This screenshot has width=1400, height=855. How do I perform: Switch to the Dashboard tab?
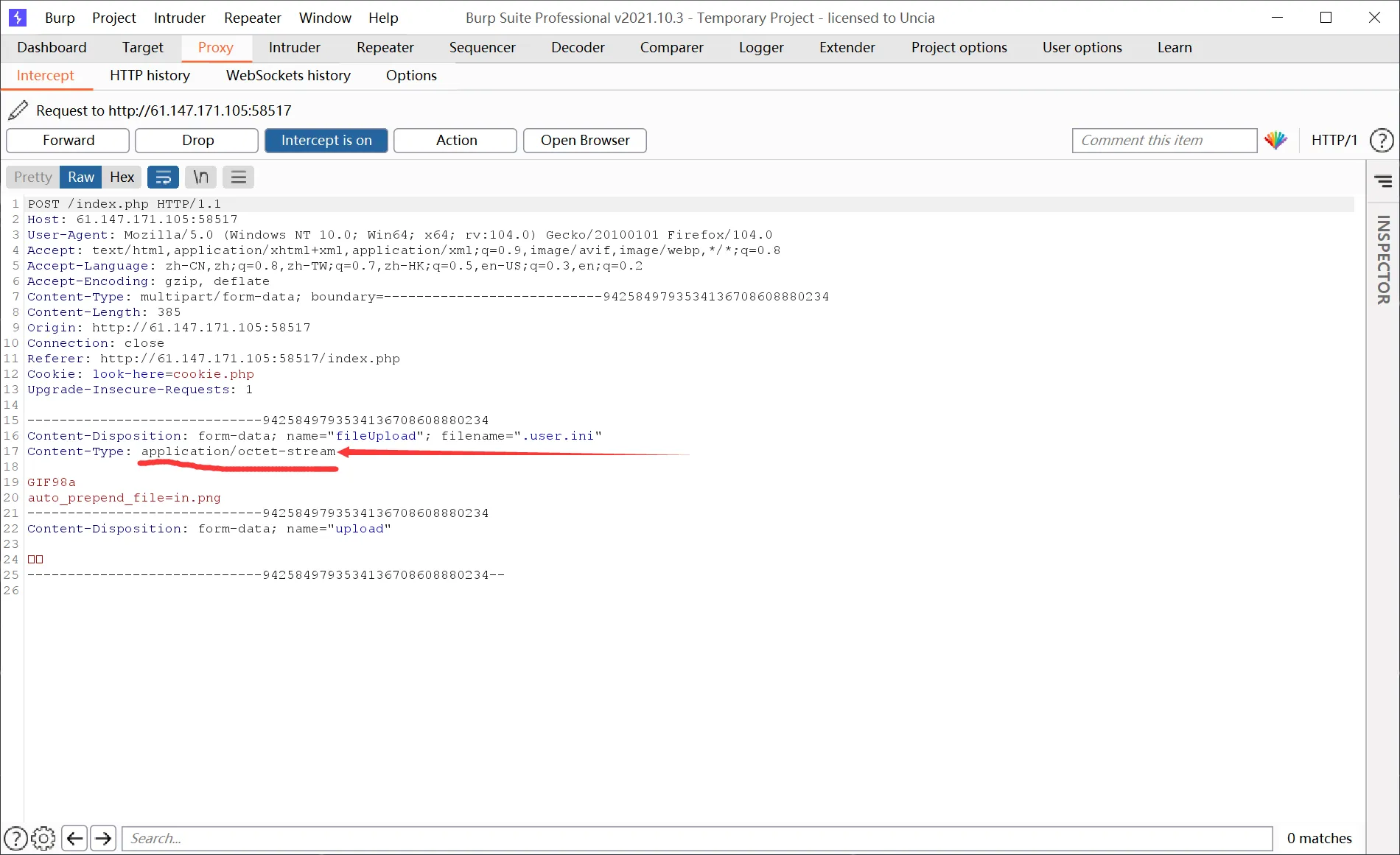(x=52, y=47)
